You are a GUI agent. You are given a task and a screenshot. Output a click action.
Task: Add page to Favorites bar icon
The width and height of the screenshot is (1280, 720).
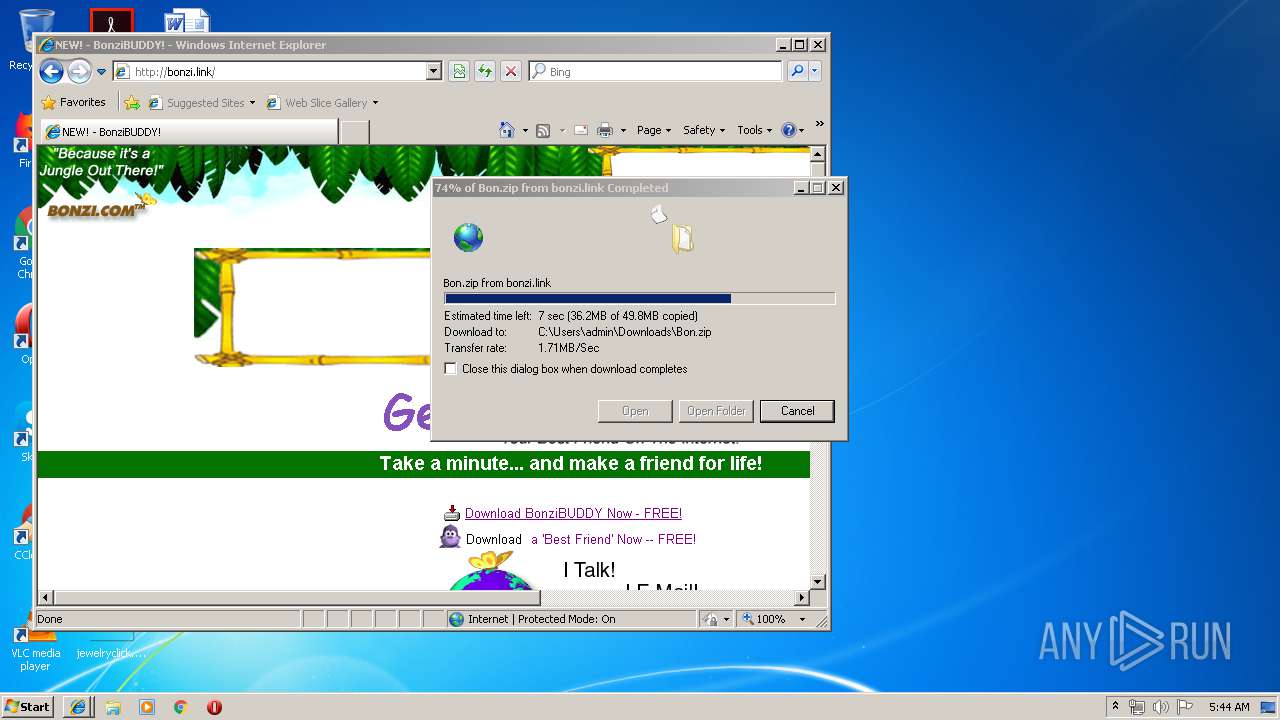(x=132, y=103)
